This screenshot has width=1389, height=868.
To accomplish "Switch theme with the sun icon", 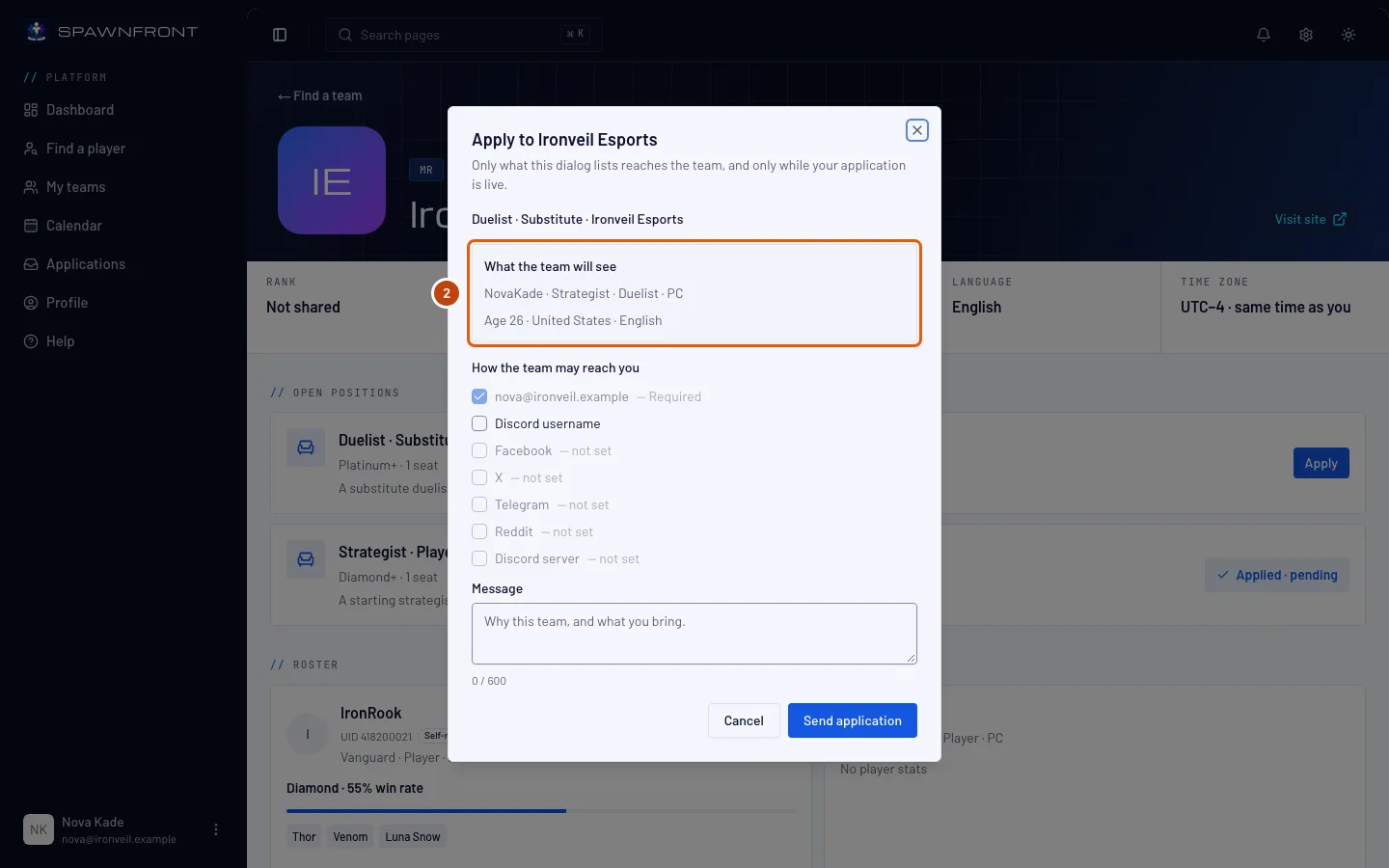I will tap(1348, 35).
